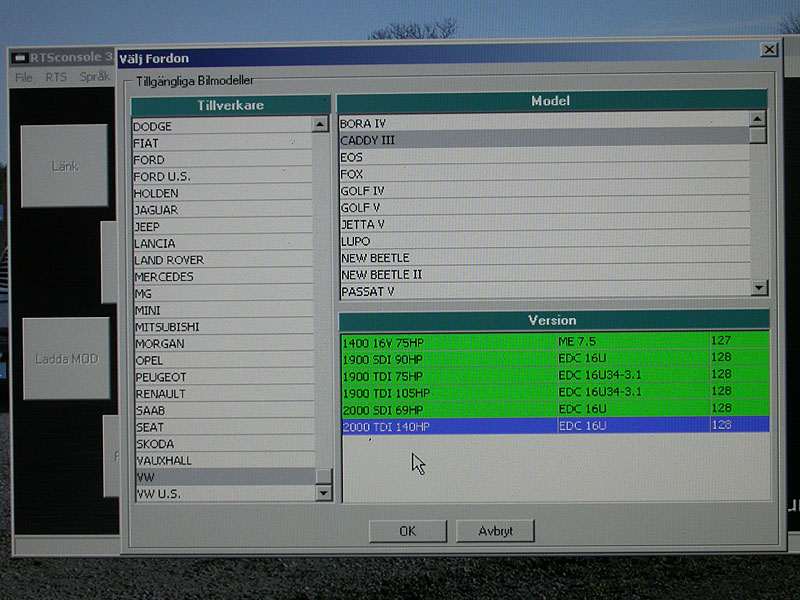Click the down arrow of Model scrollbar
Screen dimensions: 800x600
click(x=759, y=288)
